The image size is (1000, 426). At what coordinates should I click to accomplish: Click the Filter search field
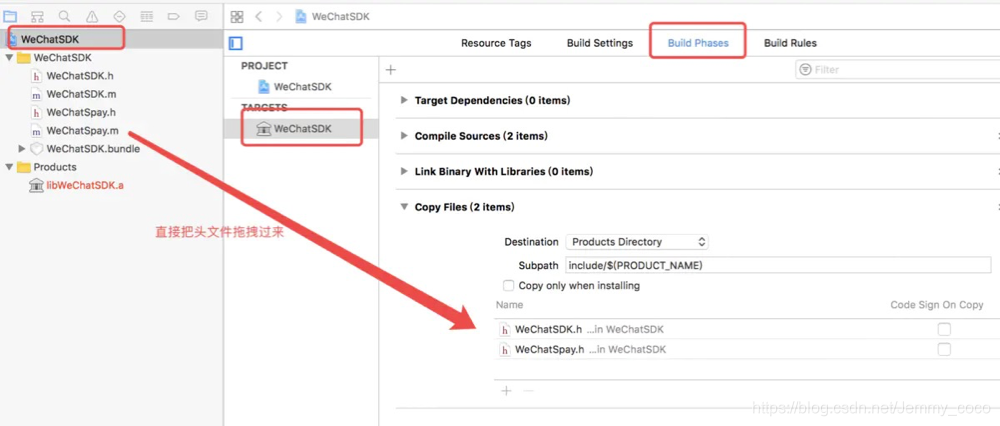coord(897,70)
